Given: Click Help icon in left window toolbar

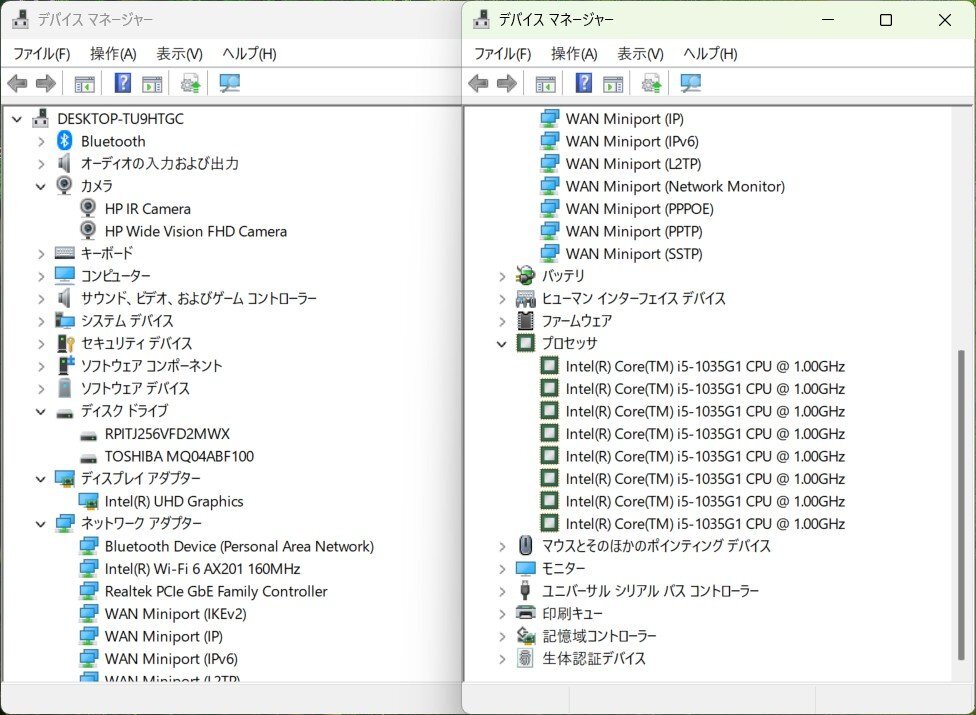Looking at the screenshot, I should [123, 83].
